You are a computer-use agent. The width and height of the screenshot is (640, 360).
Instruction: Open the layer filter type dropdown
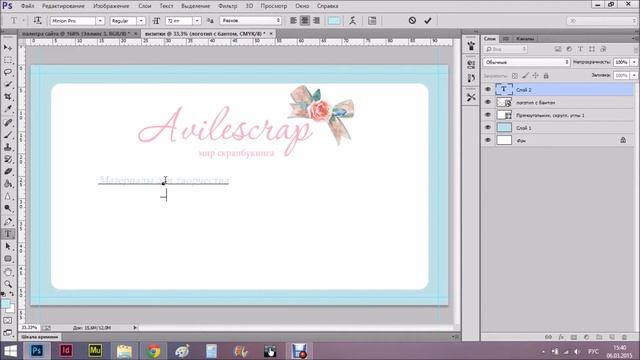(x=505, y=49)
